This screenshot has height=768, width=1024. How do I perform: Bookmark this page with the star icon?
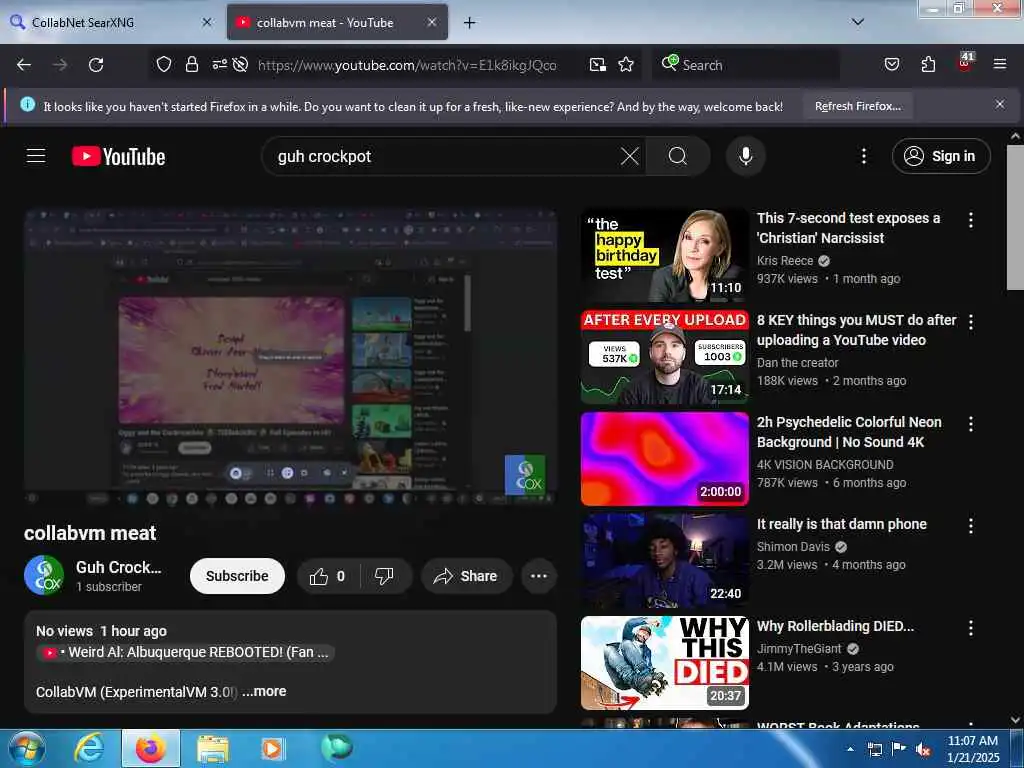pyautogui.click(x=626, y=64)
